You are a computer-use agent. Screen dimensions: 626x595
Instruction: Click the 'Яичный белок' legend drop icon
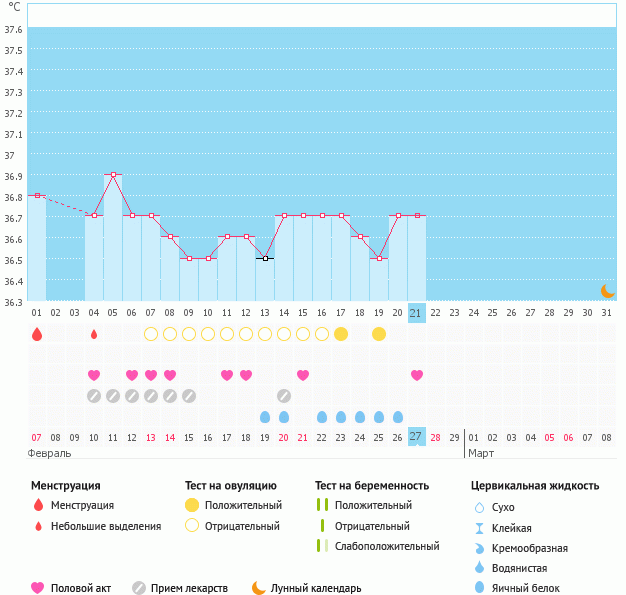[x=481, y=588]
